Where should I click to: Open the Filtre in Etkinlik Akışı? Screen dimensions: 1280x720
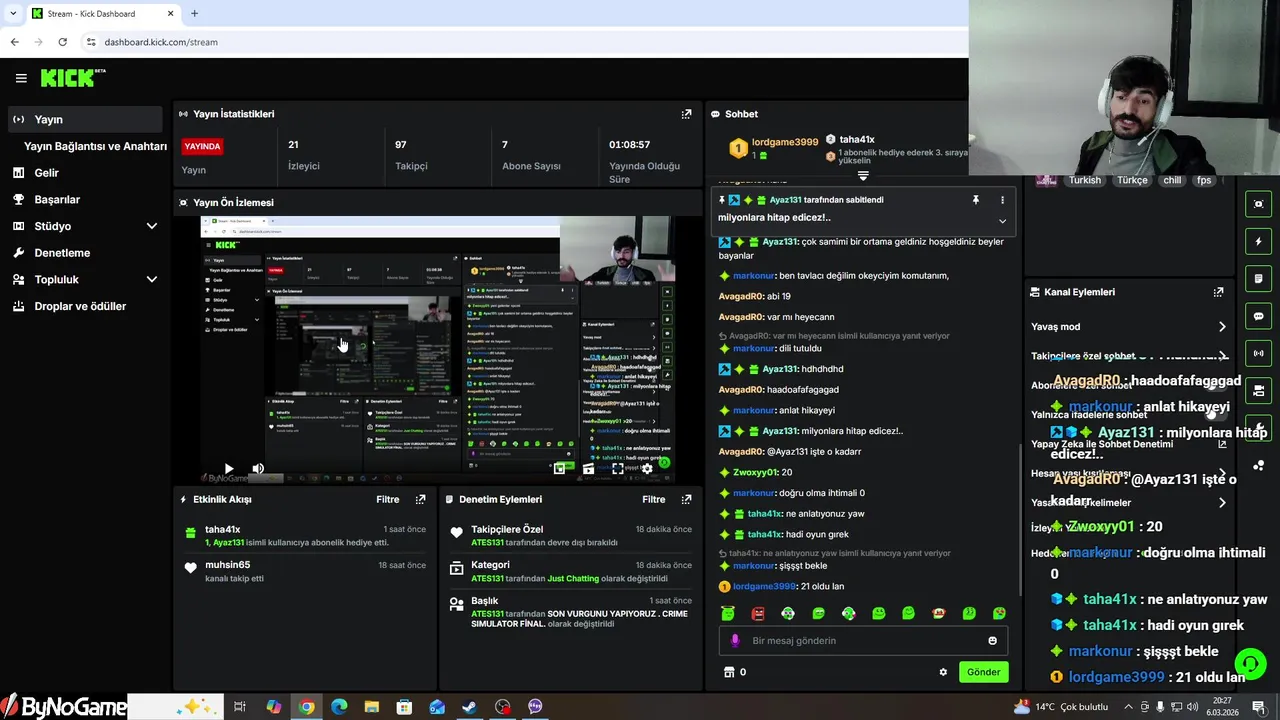(x=388, y=499)
